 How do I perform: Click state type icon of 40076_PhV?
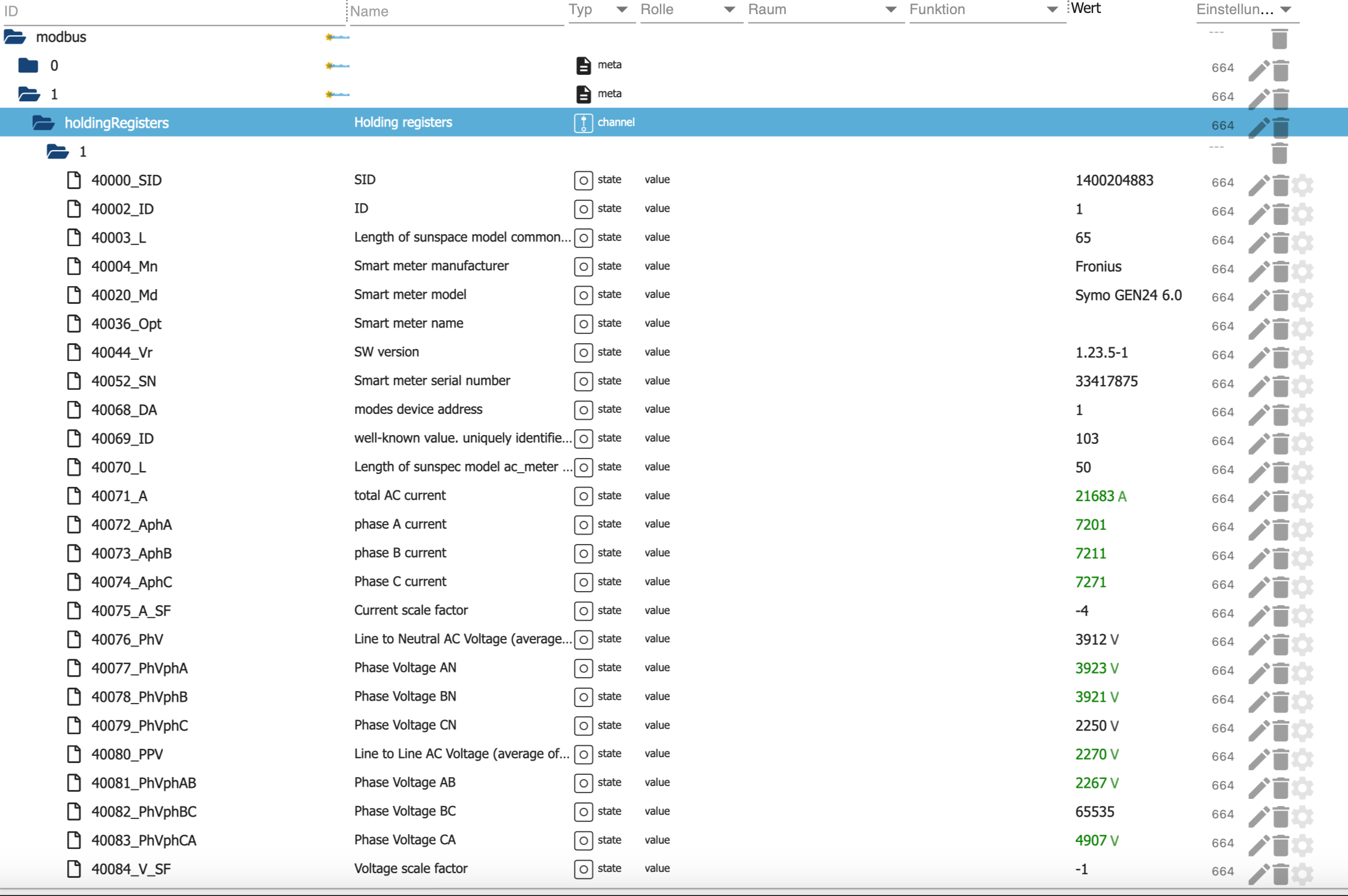(583, 639)
